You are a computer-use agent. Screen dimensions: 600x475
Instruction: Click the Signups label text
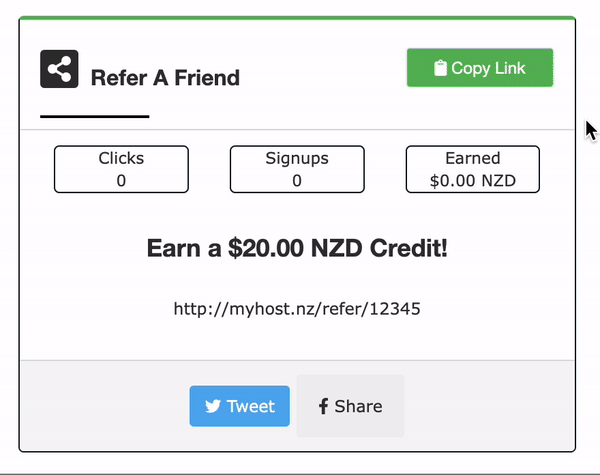pos(297,158)
